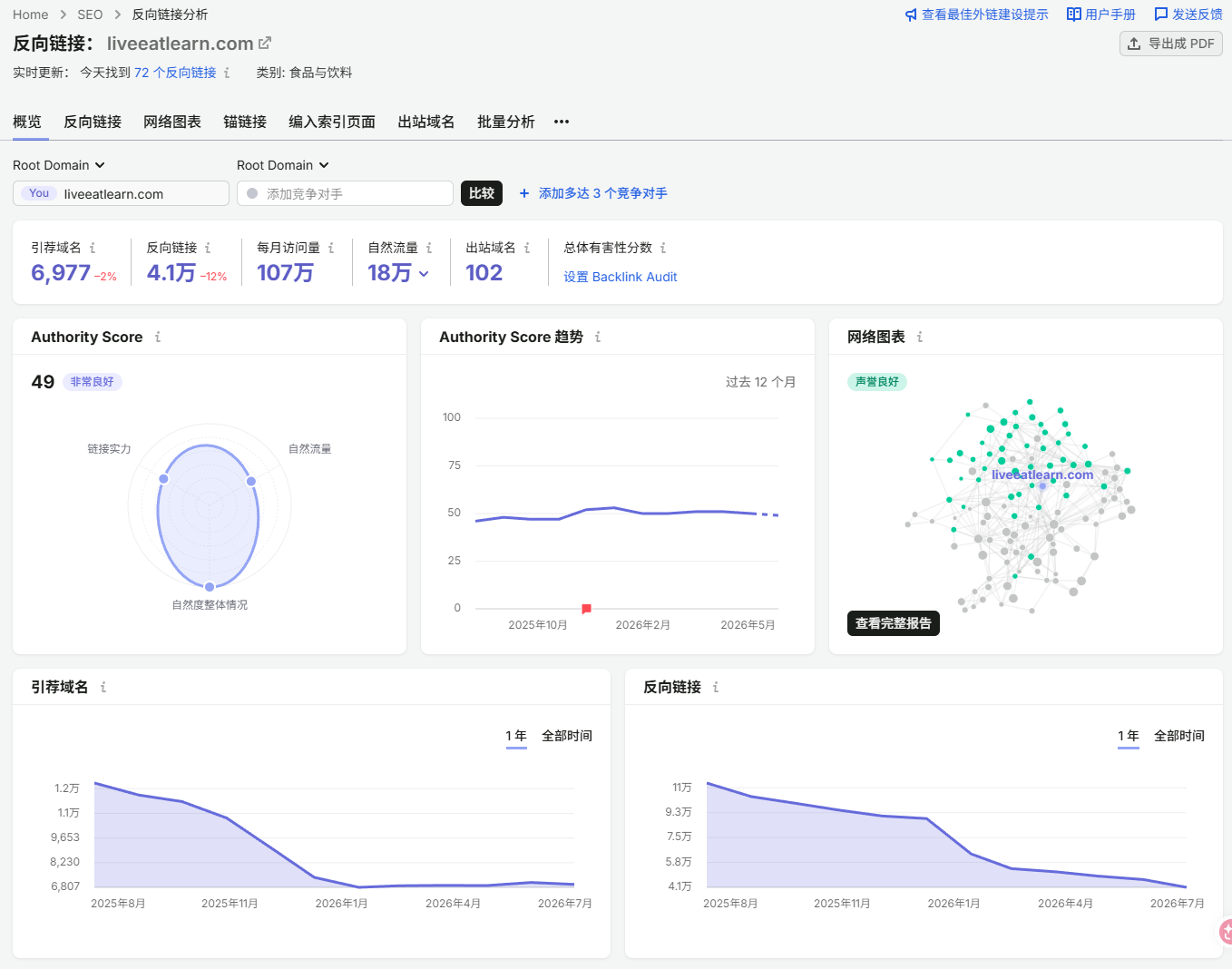1232x969 pixels.
Task: Go to Home breadcrumb
Action: pyautogui.click(x=31, y=15)
